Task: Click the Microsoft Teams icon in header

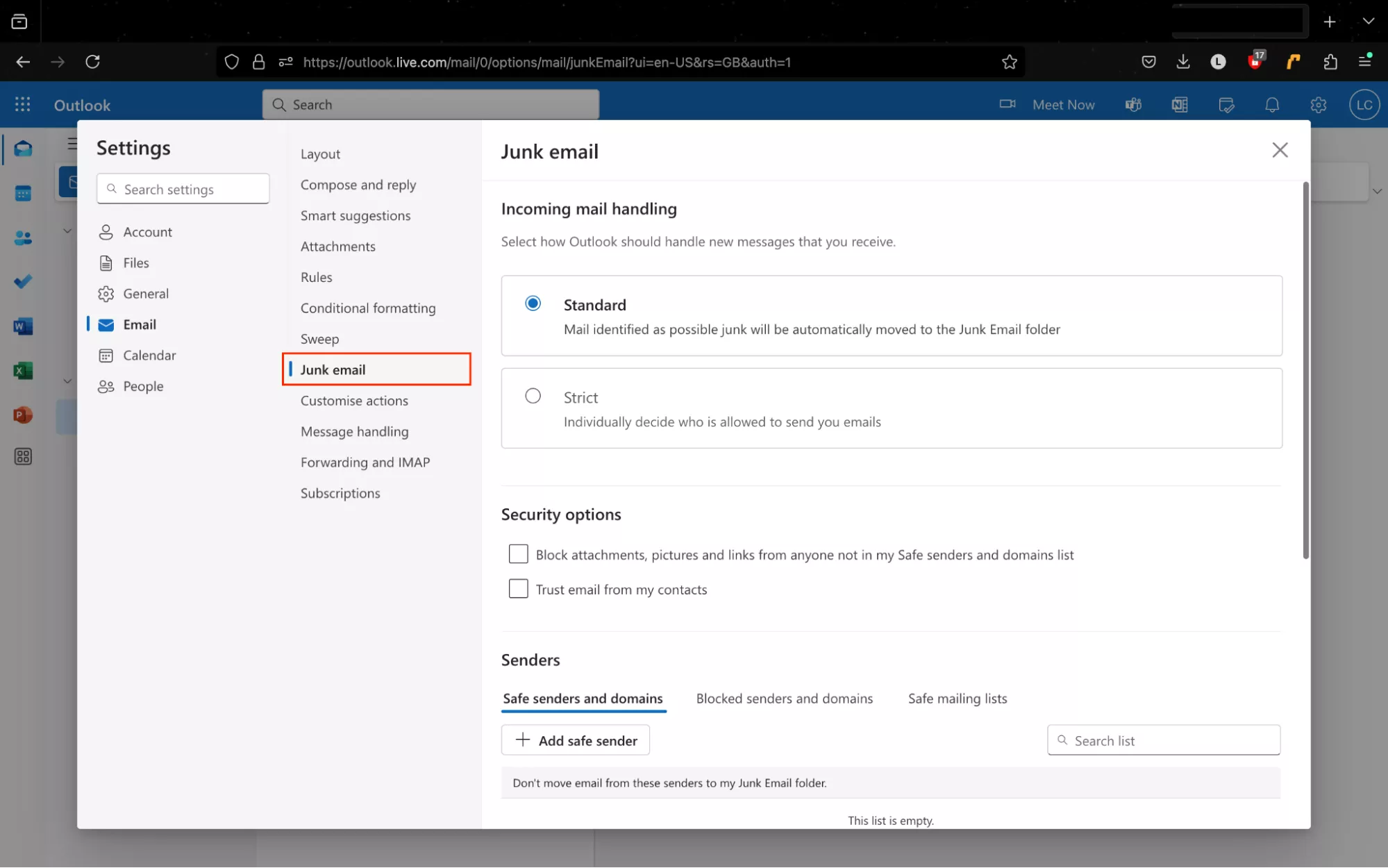Action: tap(1133, 105)
